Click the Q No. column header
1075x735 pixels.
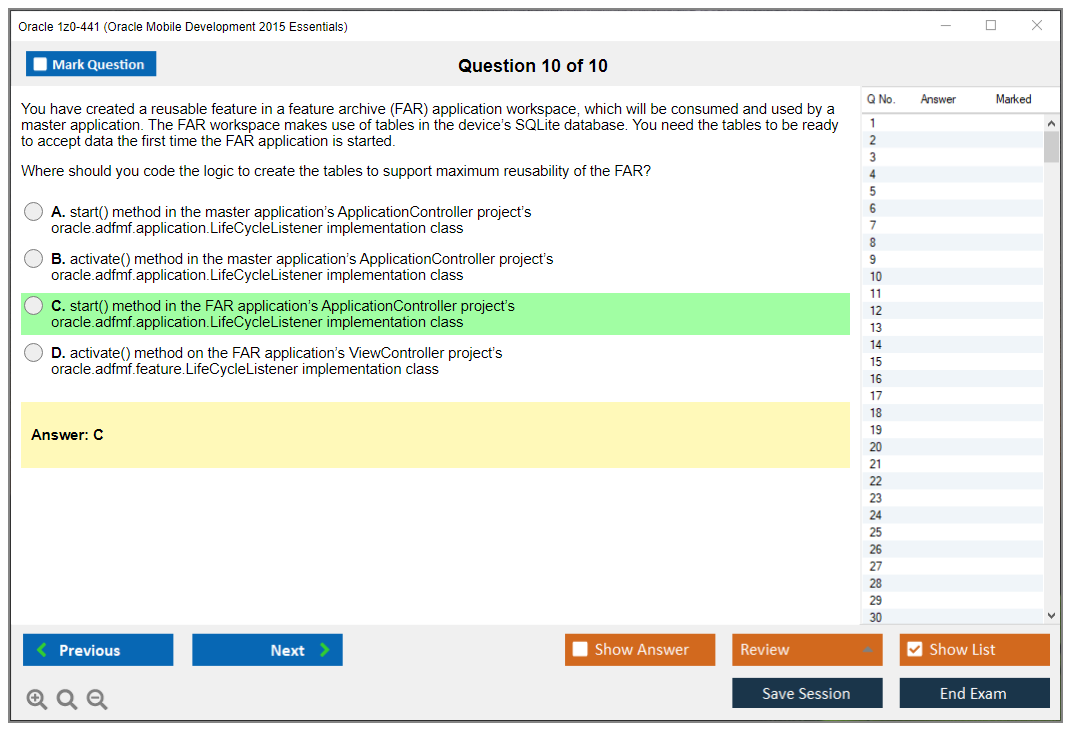[880, 99]
